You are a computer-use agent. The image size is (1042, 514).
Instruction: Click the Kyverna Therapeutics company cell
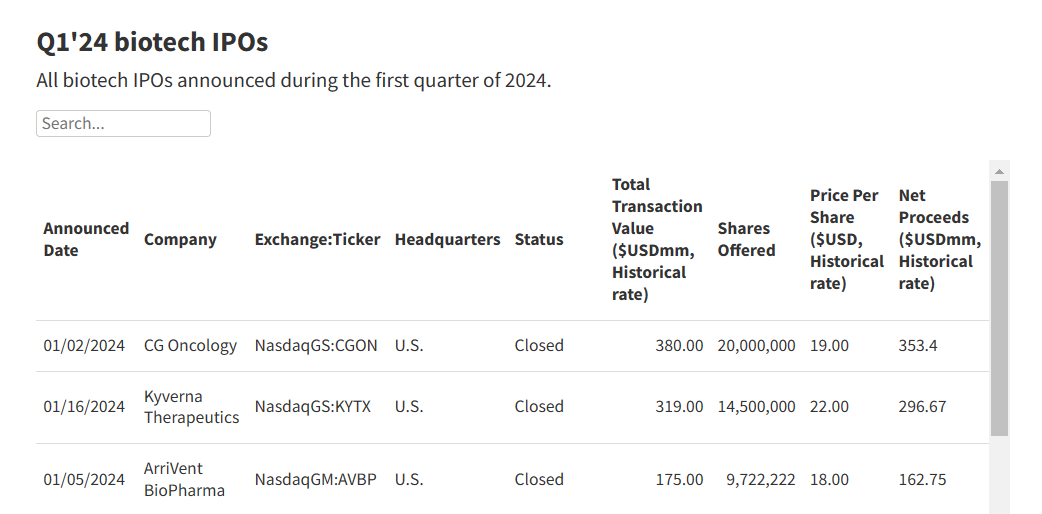click(x=191, y=406)
